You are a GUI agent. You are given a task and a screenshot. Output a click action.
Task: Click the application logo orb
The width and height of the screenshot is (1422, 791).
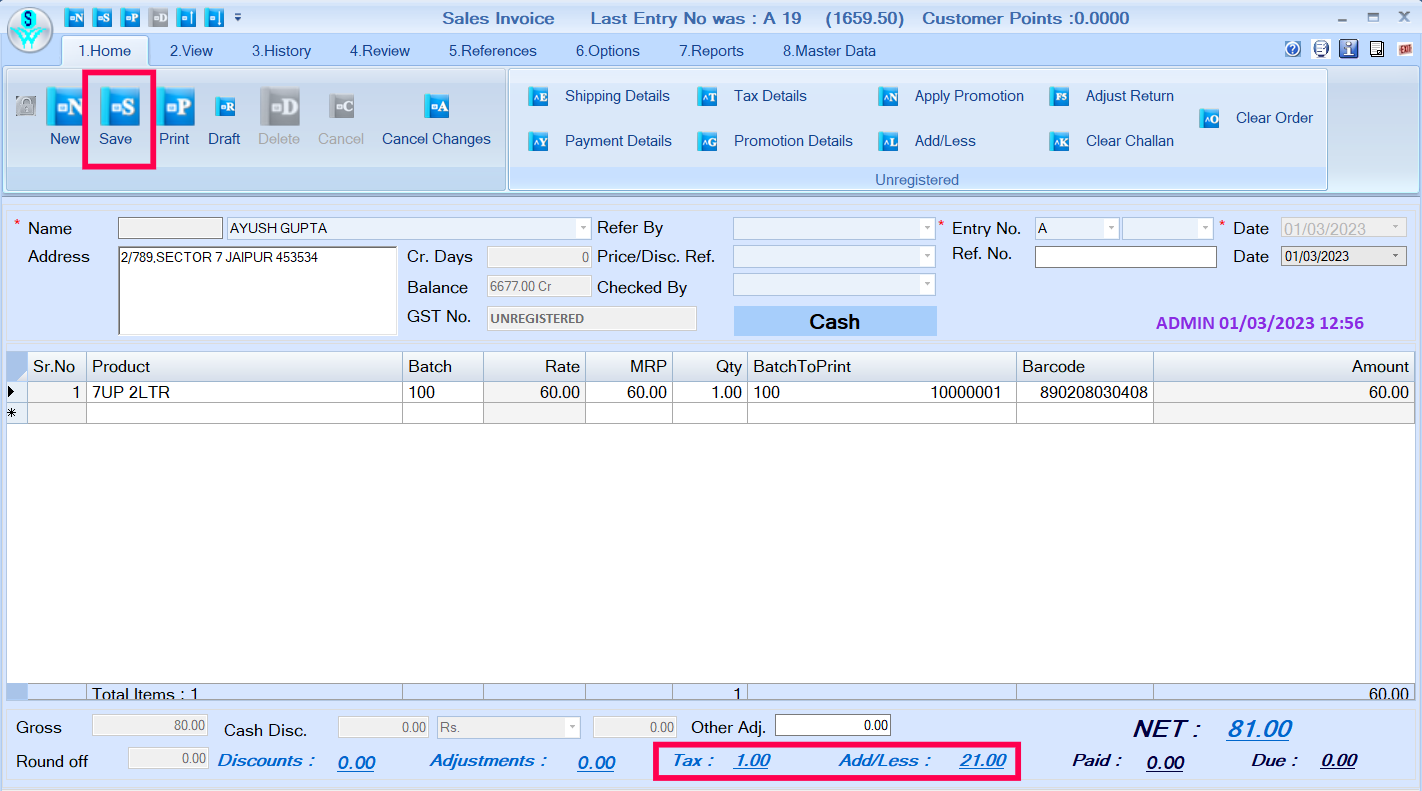click(30, 28)
